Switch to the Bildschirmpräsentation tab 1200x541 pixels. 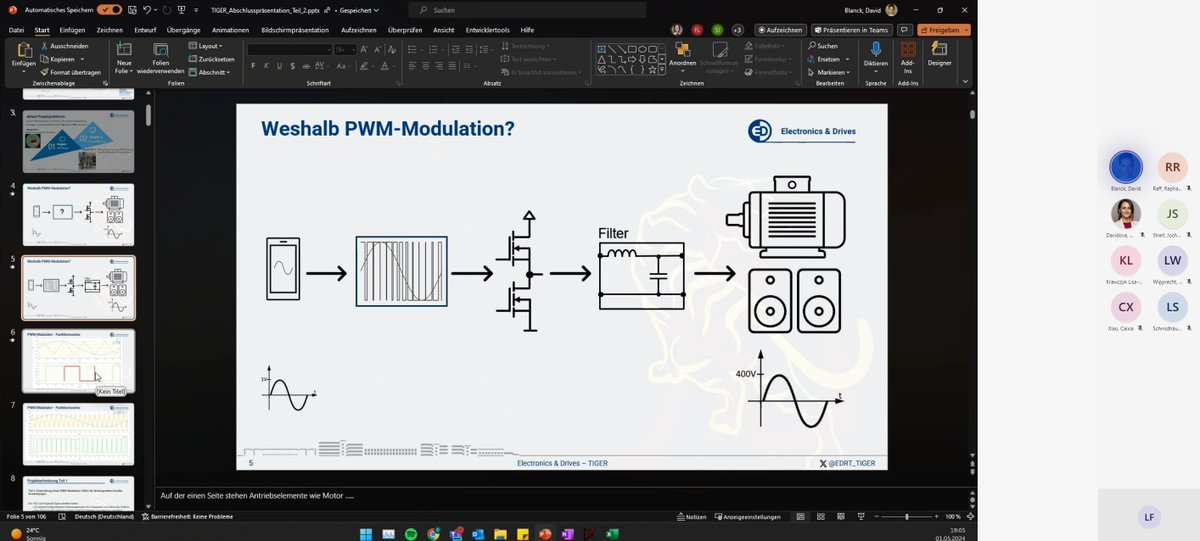[x=295, y=30]
